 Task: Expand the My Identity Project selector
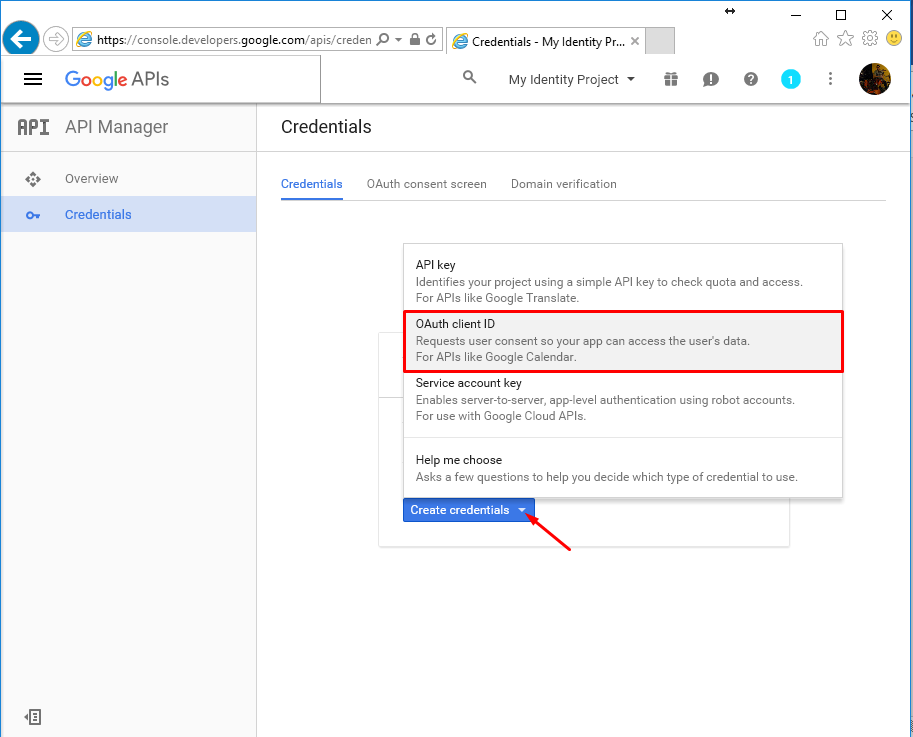coord(571,80)
